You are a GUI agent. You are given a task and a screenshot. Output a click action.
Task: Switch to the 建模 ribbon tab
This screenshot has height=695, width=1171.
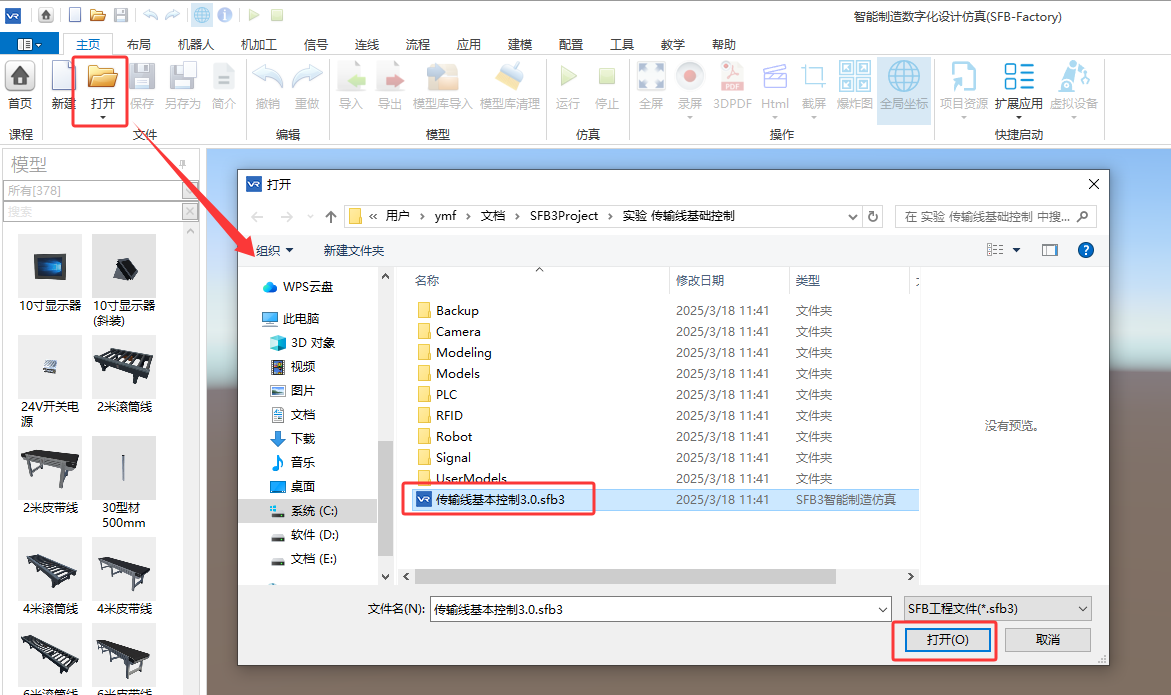520,45
